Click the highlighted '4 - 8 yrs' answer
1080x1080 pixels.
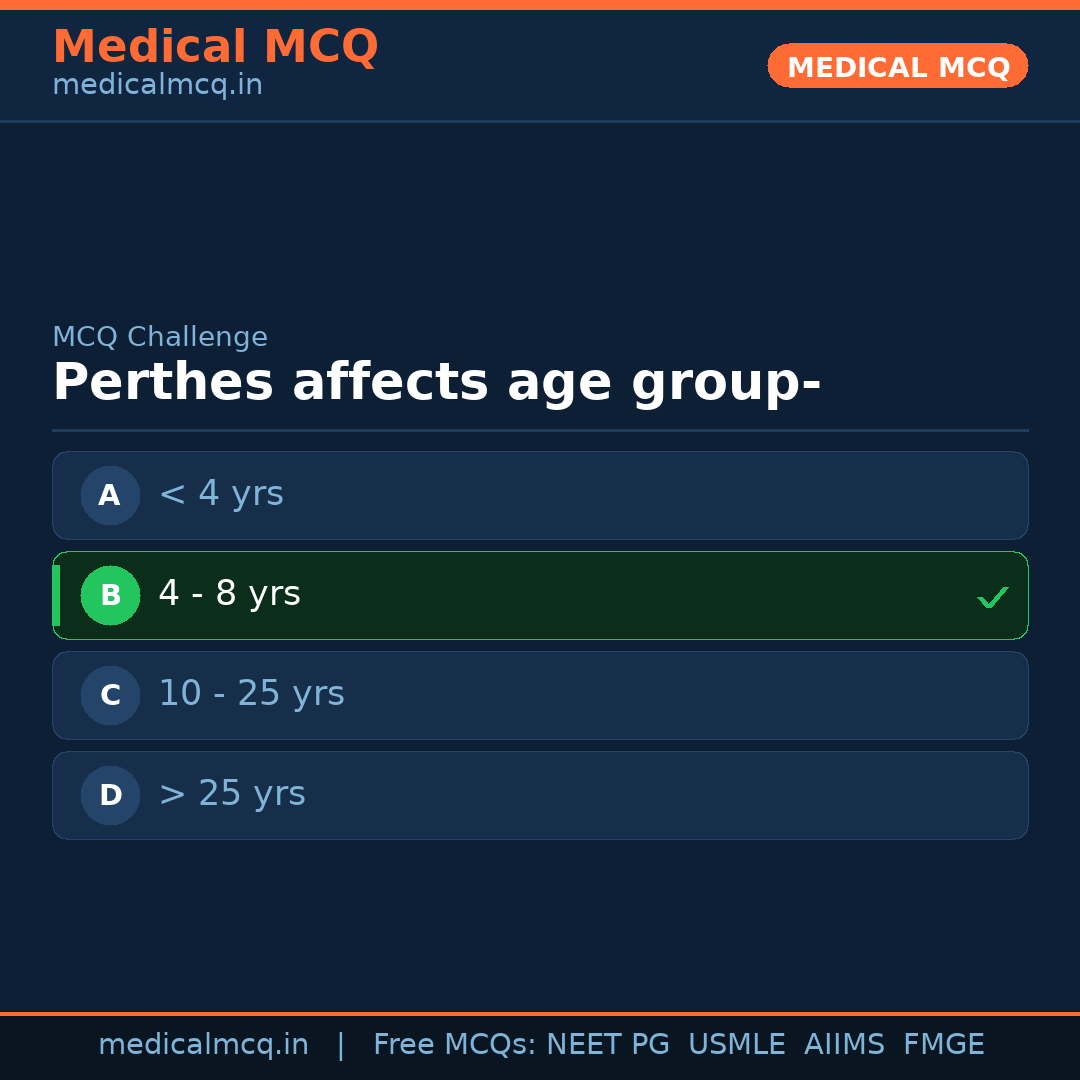(x=540, y=595)
